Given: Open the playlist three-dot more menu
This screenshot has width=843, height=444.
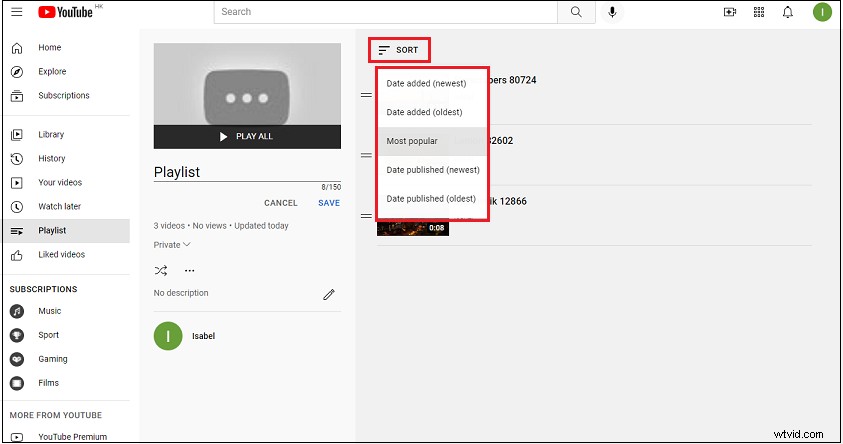Looking at the screenshot, I should pyautogui.click(x=189, y=270).
